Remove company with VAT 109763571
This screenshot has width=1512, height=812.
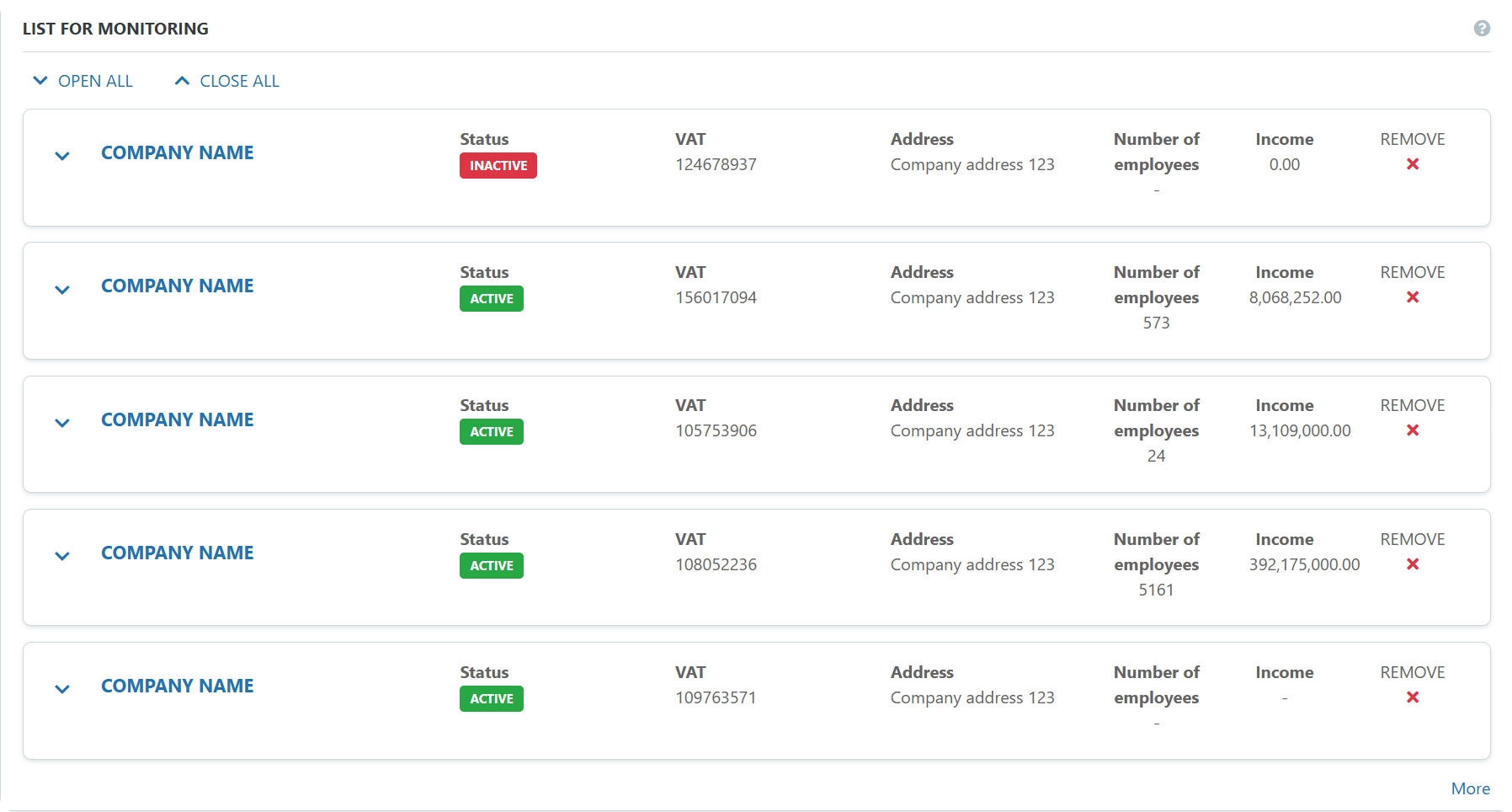pos(1412,697)
